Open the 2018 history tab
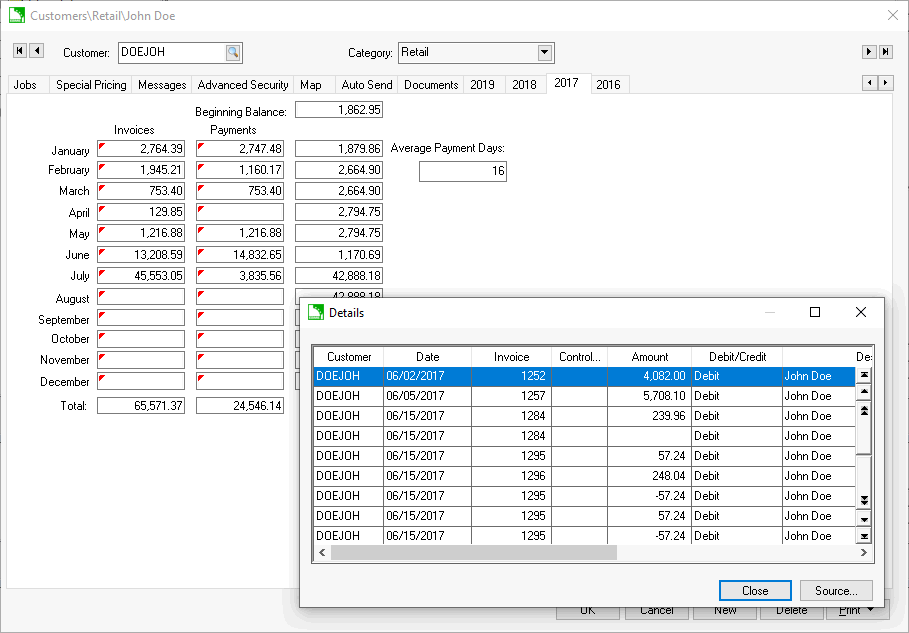Viewport: 909px width, 633px height. pyautogui.click(x=524, y=85)
